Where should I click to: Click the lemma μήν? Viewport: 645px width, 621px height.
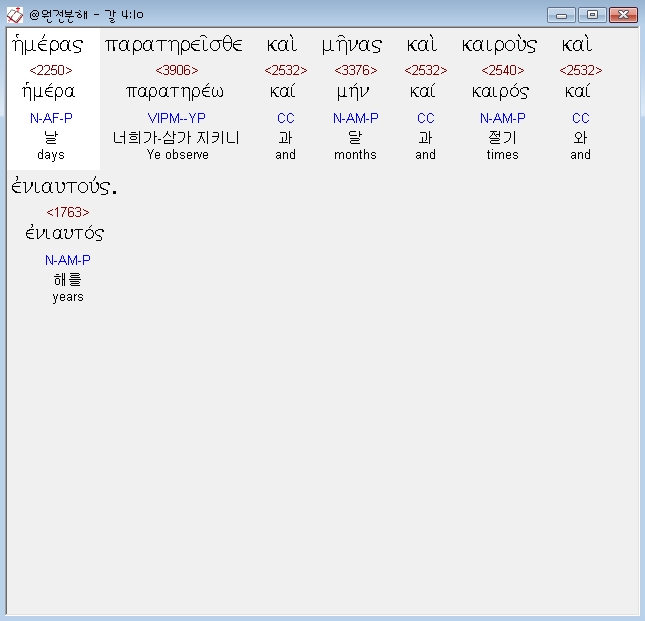tap(353, 92)
